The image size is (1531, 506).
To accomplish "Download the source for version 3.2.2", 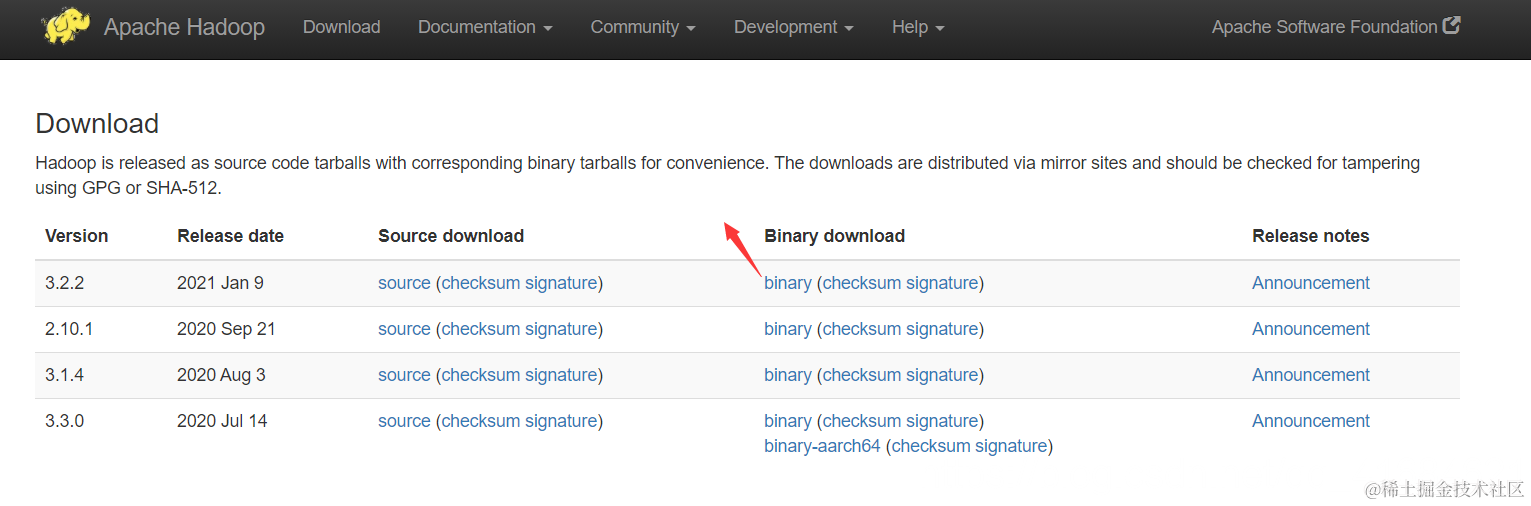I will coord(404,283).
